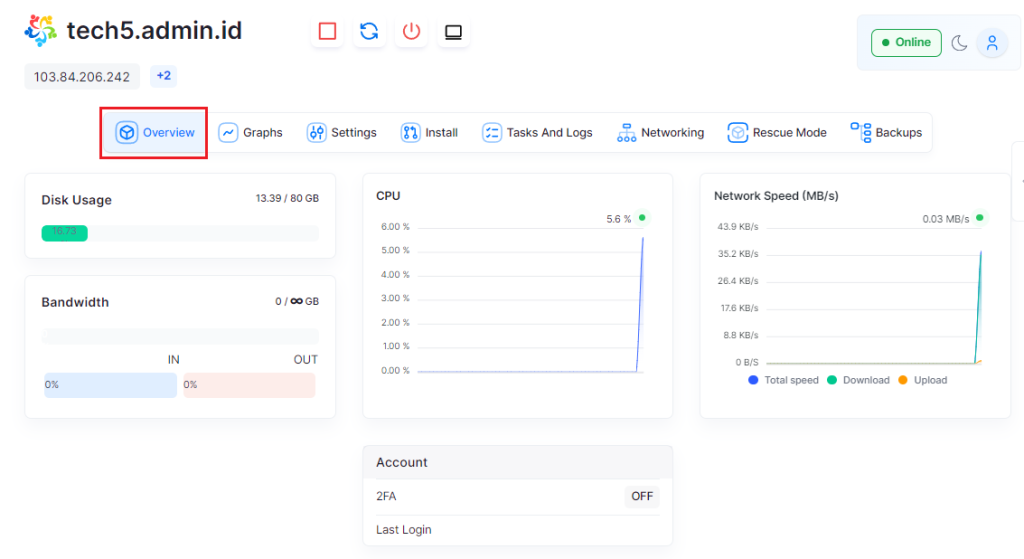Open Tasks And Logs tab
The height and width of the screenshot is (559, 1024).
(537, 133)
